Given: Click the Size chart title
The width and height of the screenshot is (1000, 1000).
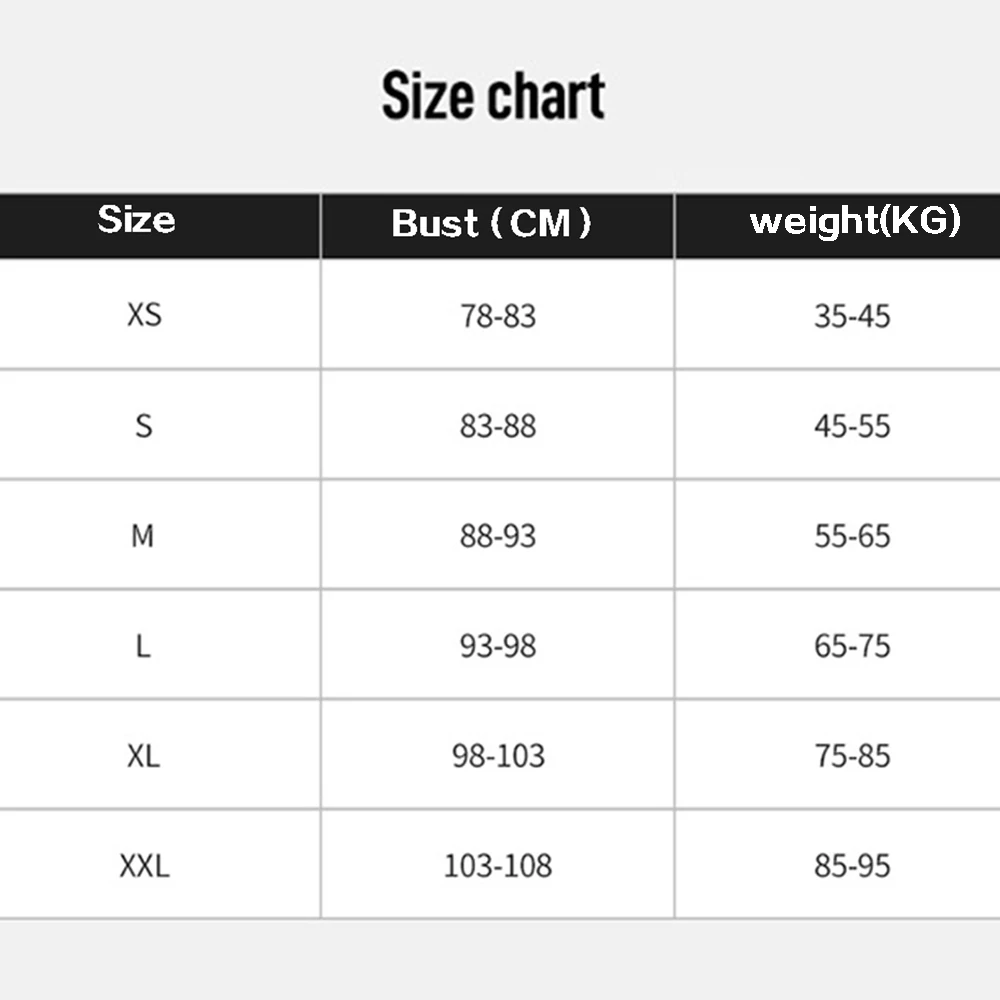Looking at the screenshot, I should coord(493,96).
